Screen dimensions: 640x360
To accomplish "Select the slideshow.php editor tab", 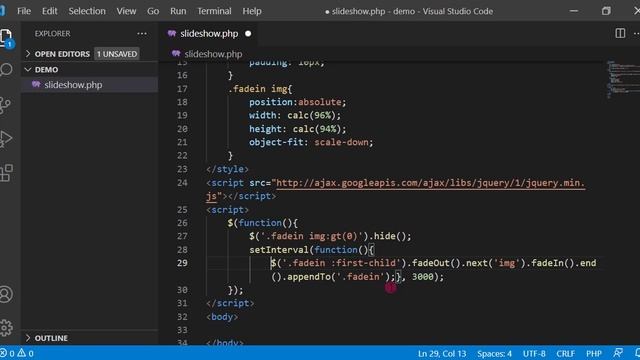I will click(x=209, y=34).
